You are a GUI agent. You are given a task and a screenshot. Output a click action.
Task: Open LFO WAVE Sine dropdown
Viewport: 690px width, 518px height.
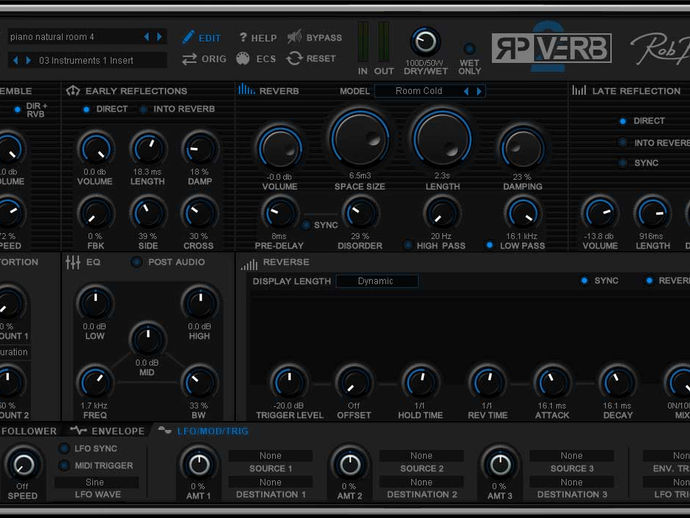[95, 482]
